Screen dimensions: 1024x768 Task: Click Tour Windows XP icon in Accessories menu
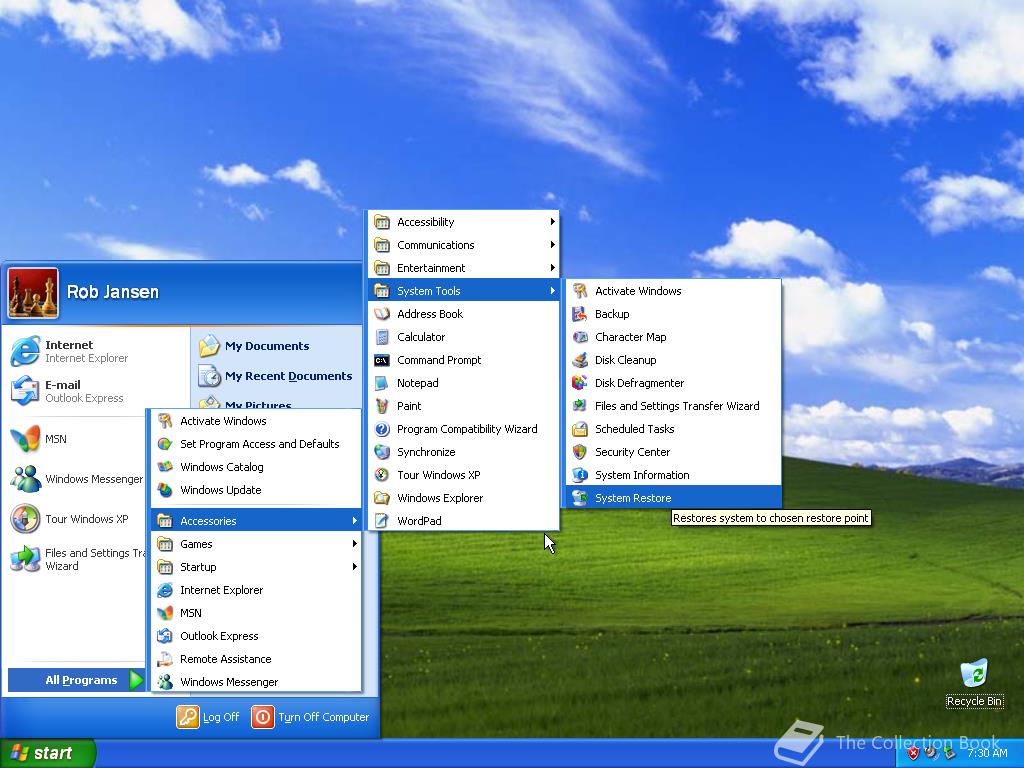tap(382, 475)
